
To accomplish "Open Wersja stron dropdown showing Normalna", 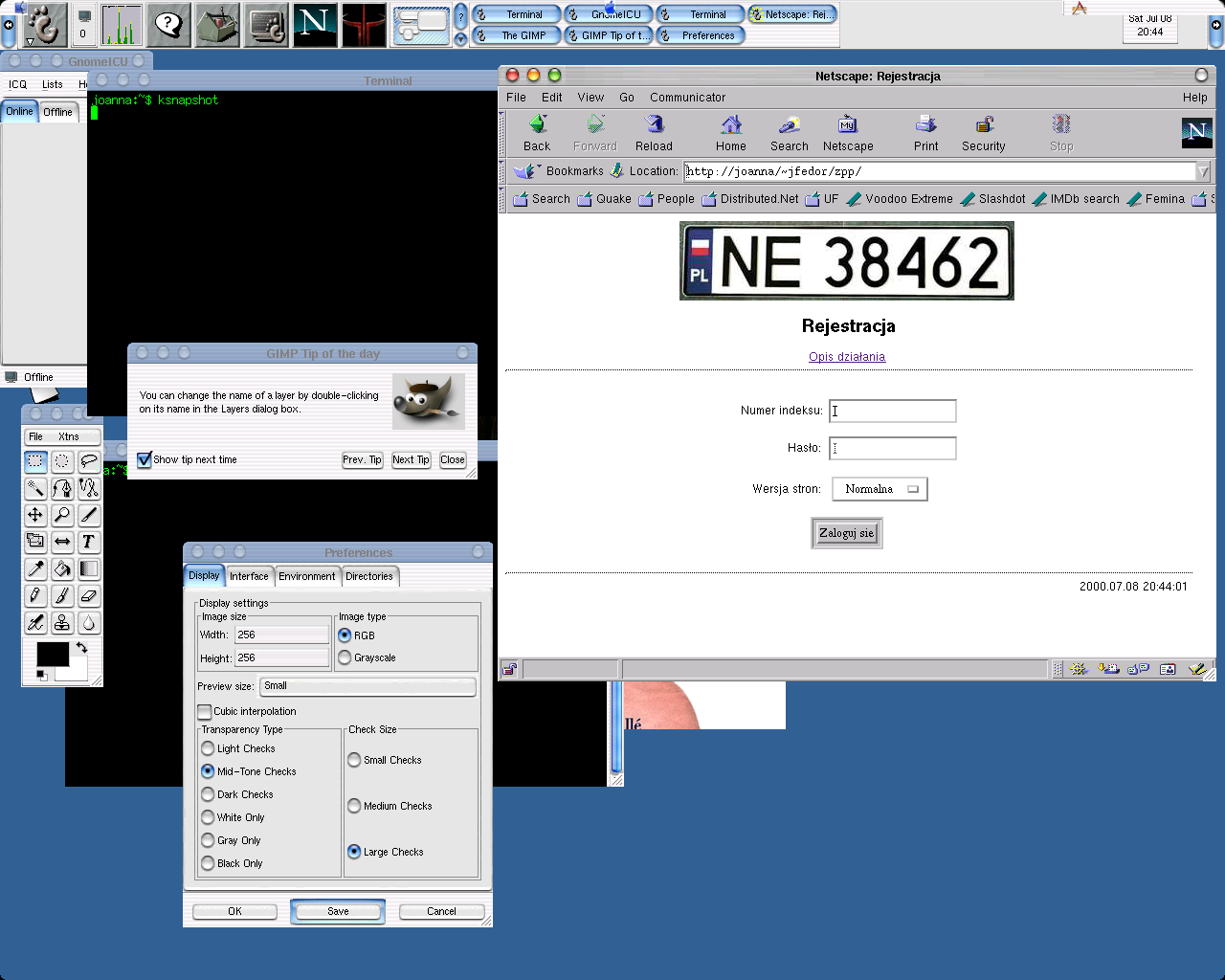I will pos(880,489).
